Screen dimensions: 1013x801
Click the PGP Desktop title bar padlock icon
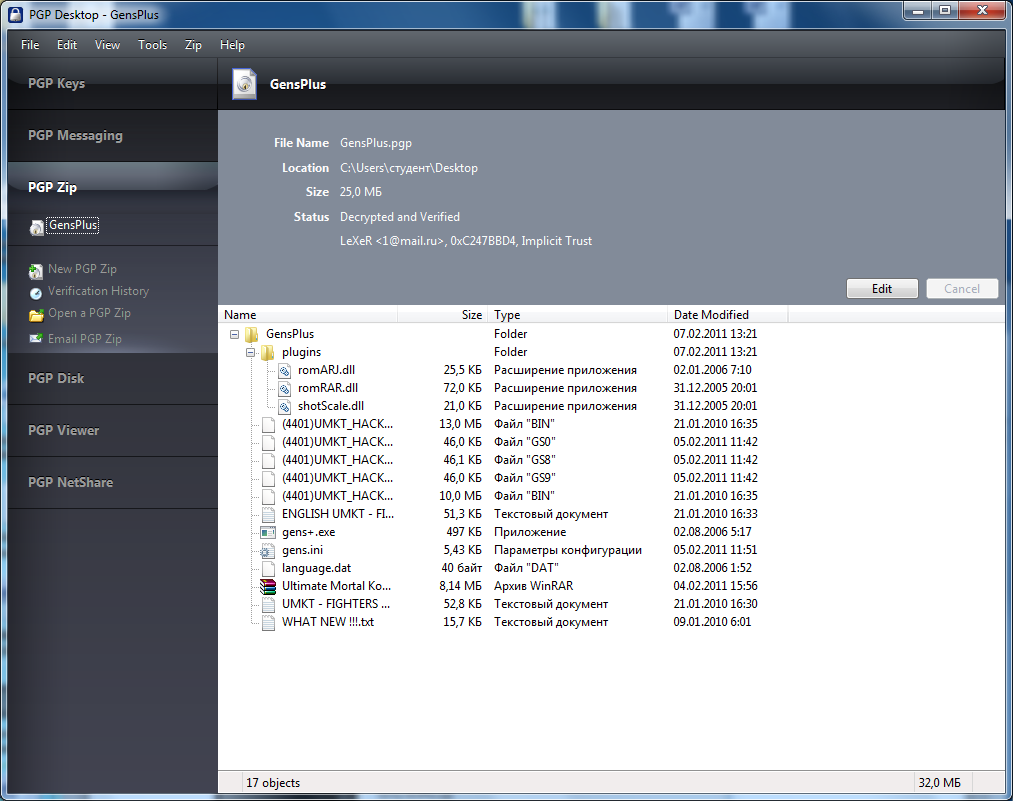pos(16,14)
